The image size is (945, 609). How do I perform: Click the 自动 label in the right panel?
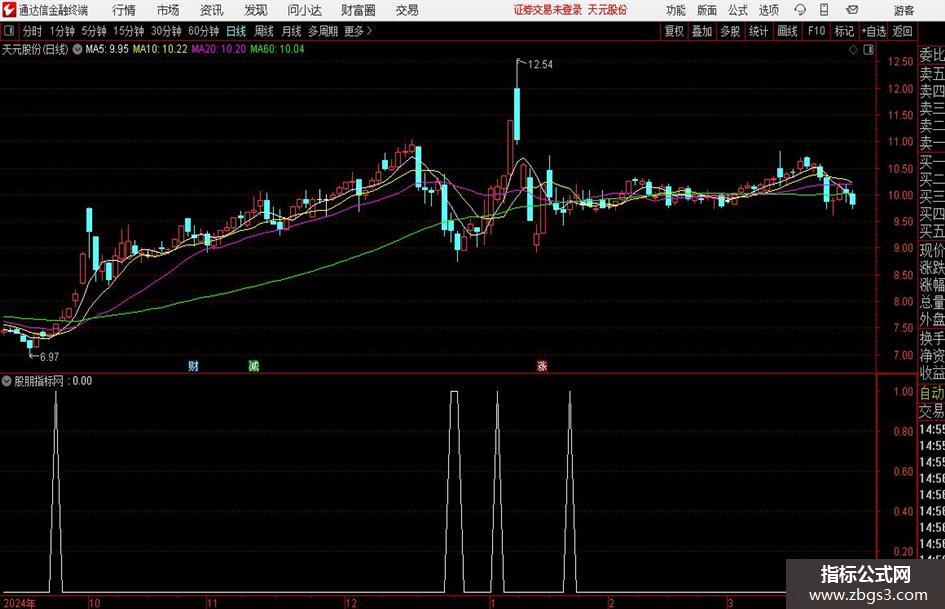(x=931, y=393)
